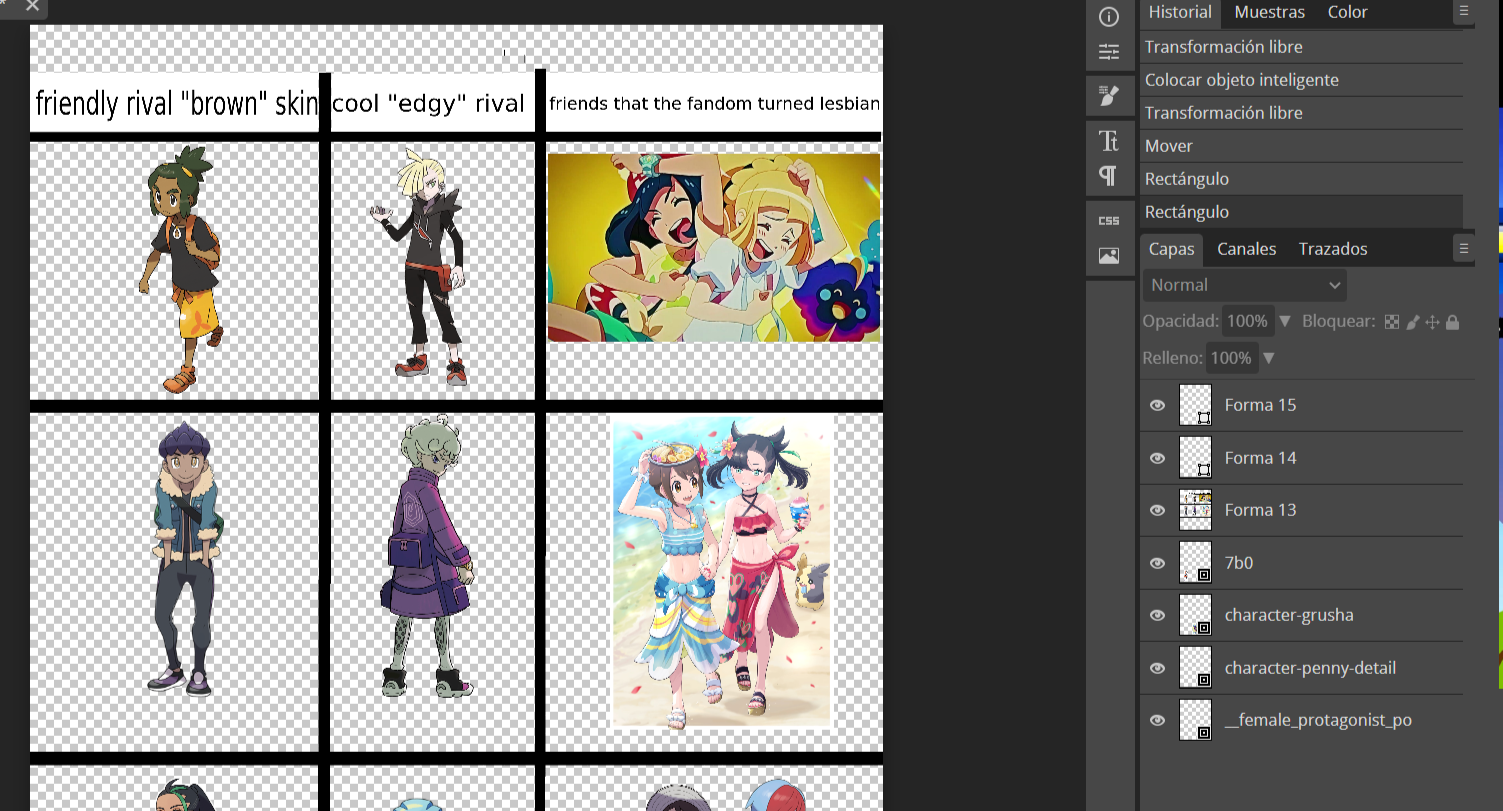The height and width of the screenshot is (811, 1503).
Task: Click the Forma 15 layer thumbnail
Action: click(x=1195, y=405)
